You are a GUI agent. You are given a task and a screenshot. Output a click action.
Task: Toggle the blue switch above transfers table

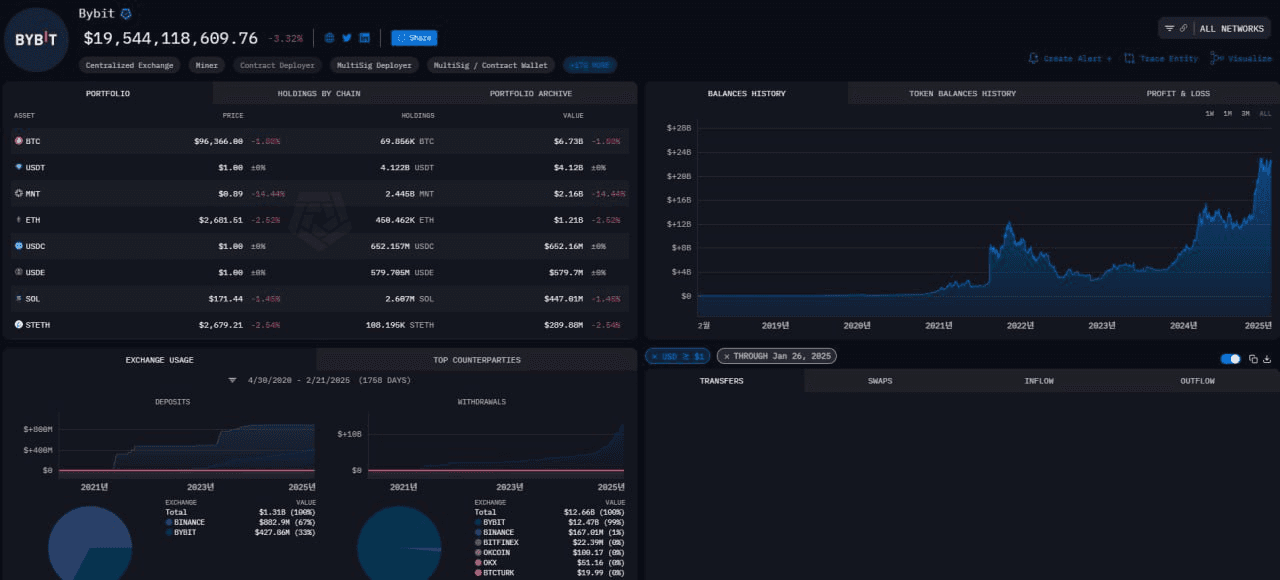coord(1231,359)
